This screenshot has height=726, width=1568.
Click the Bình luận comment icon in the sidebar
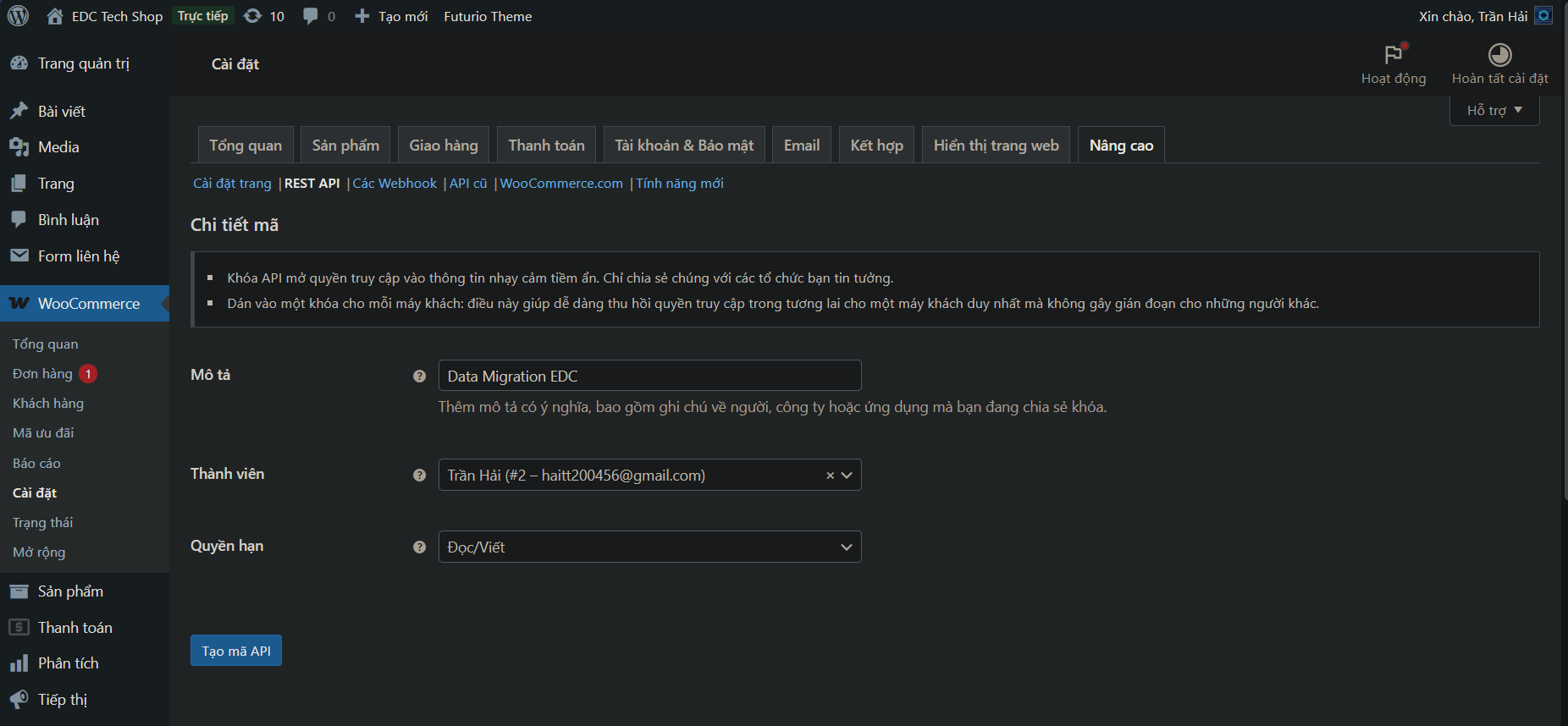19,219
